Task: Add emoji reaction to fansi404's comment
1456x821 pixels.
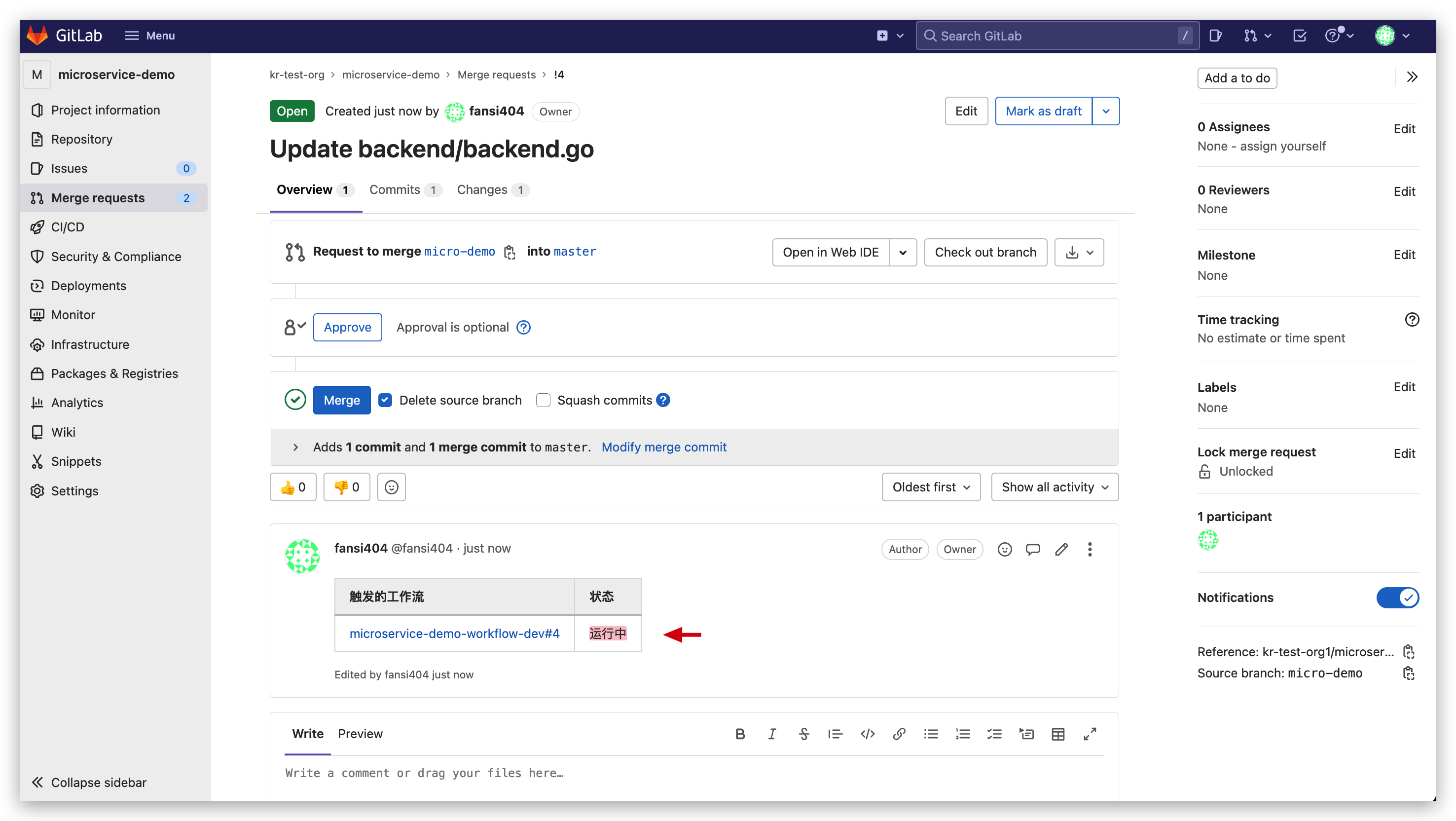Action: [x=1004, y=549]
